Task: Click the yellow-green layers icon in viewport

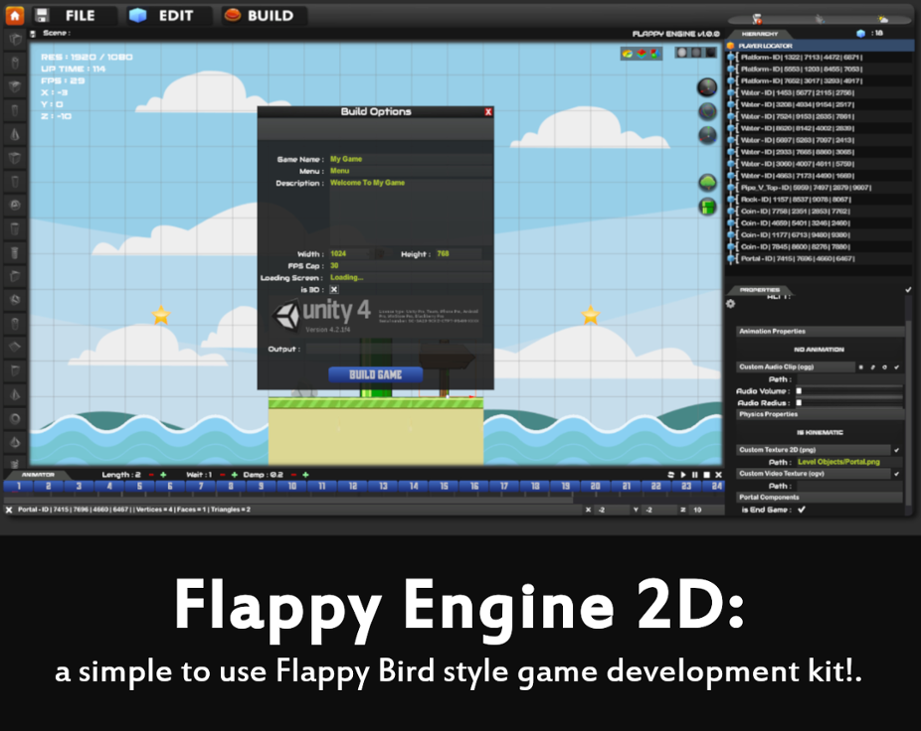Action: click(627, 53)
